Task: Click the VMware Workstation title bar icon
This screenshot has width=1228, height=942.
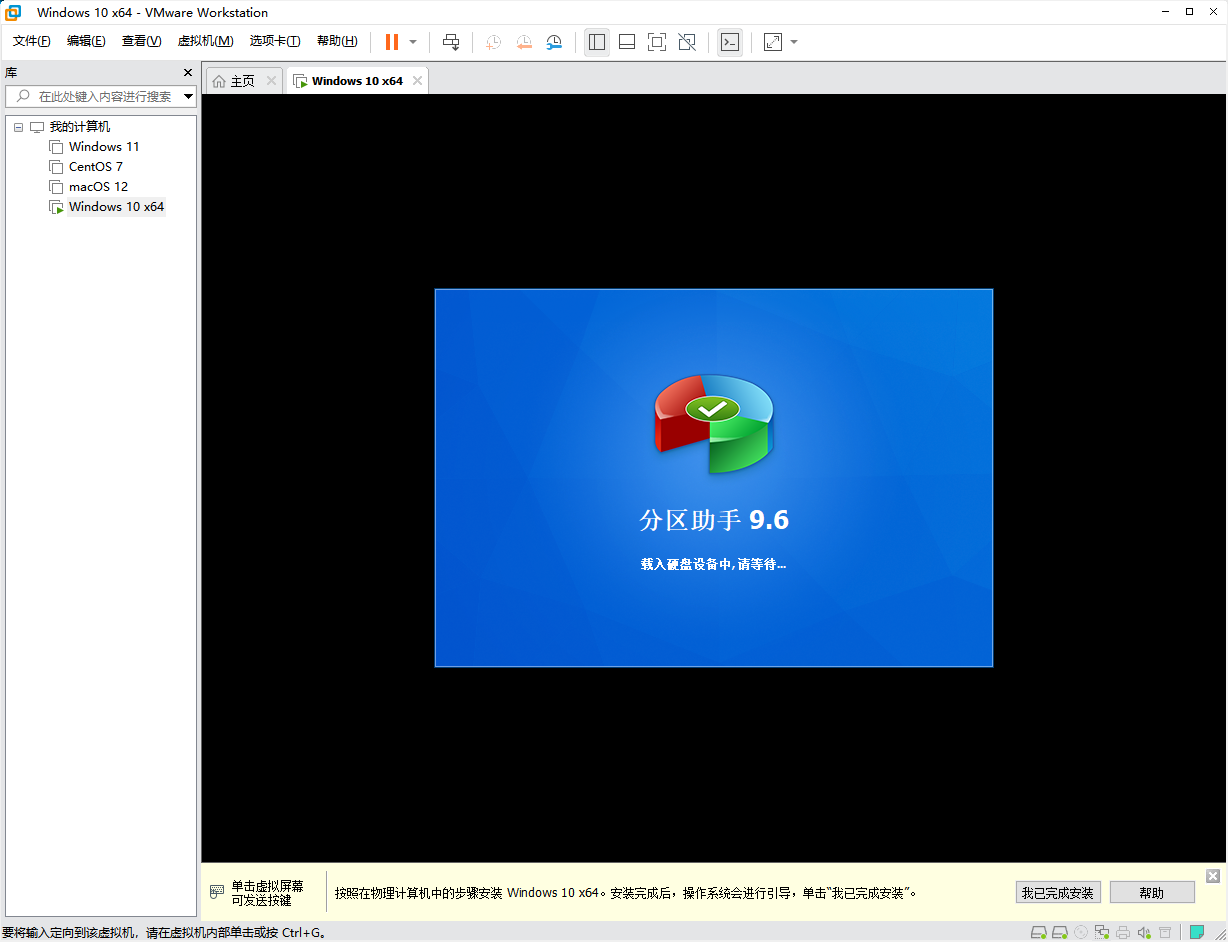Action: point(14,12)
